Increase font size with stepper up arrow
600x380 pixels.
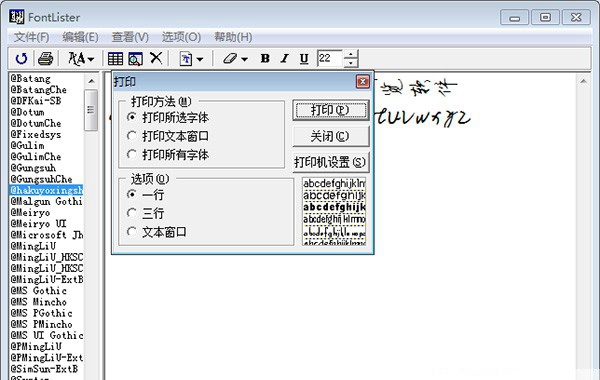pos(351,54)
